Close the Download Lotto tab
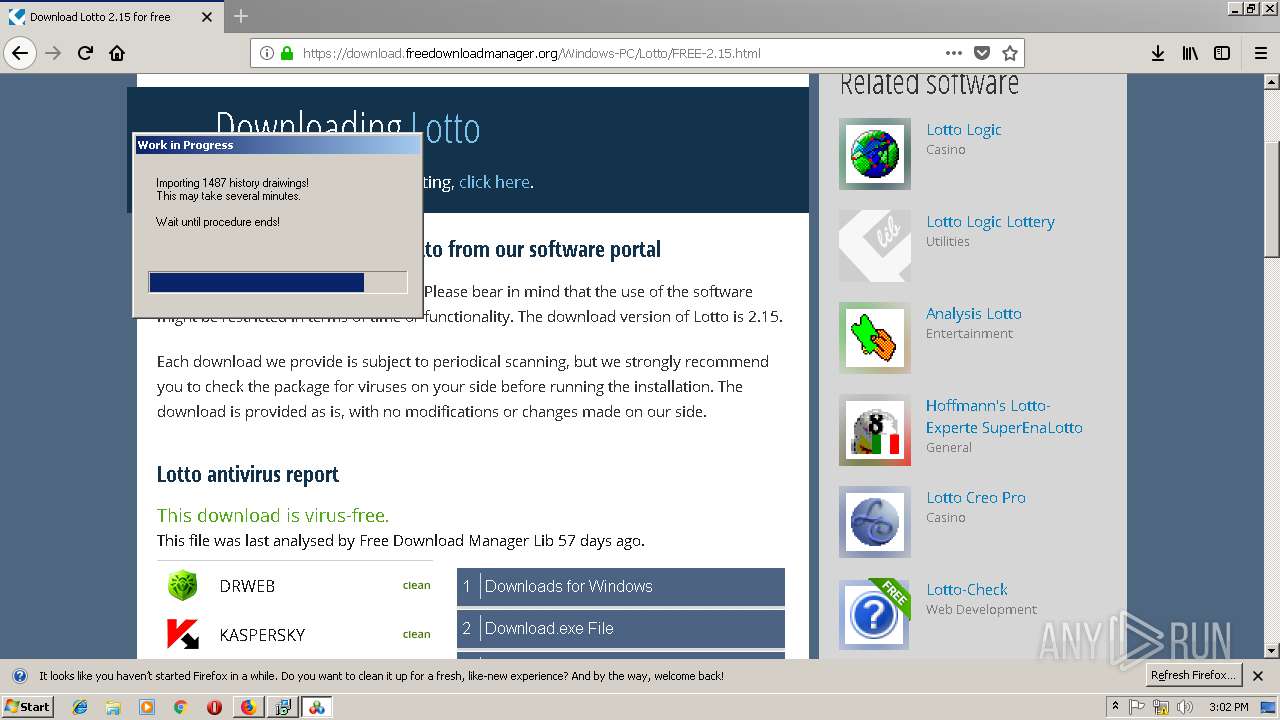1280x720 pixels. (207, 17)
